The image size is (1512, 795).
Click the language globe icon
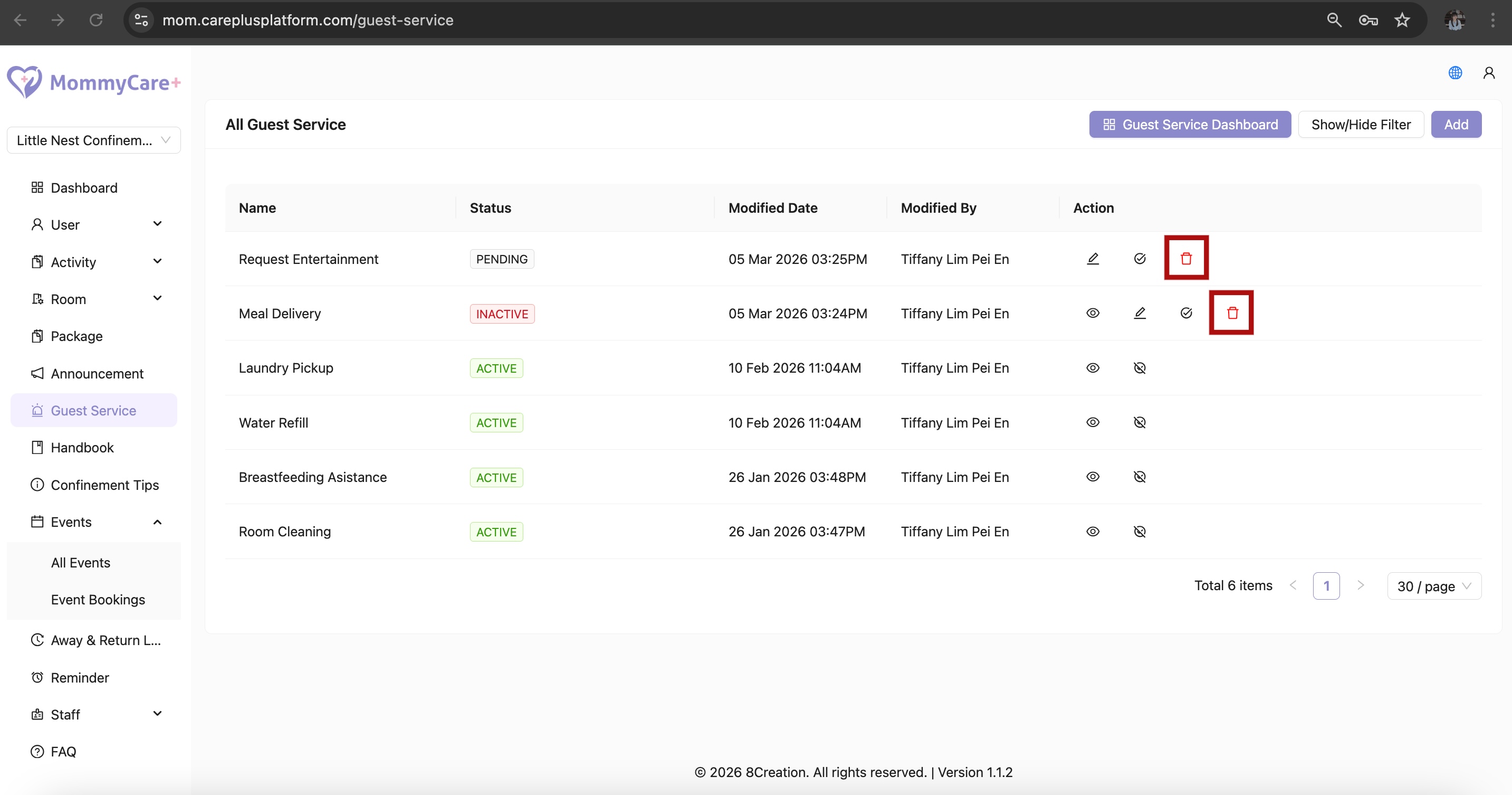pos(1454,73)
